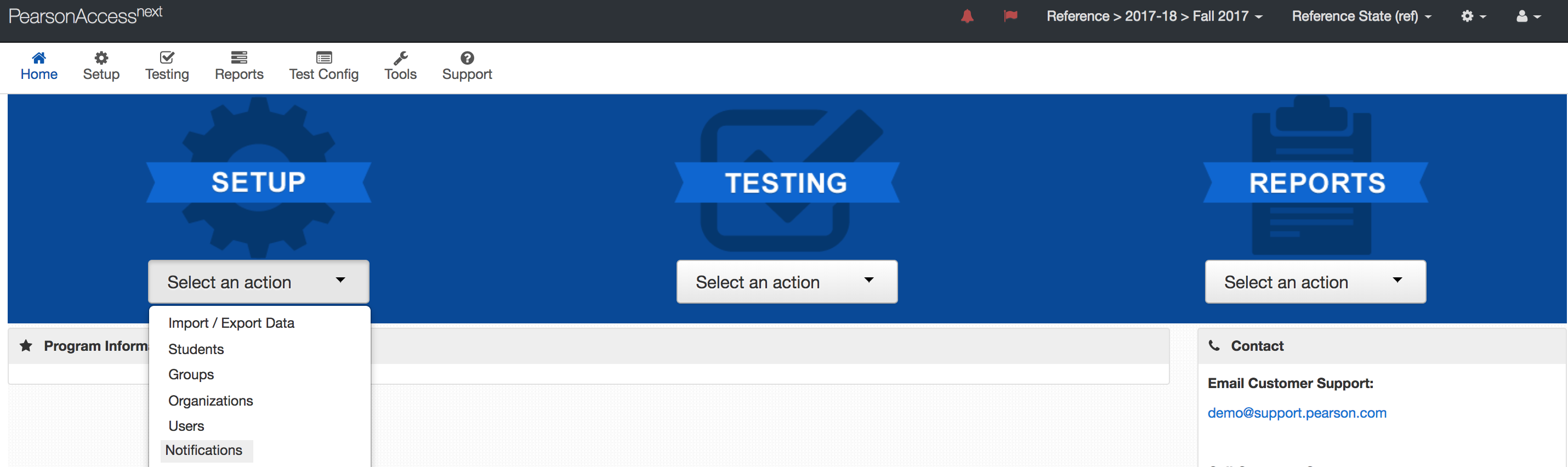Open the Setup gear nav item

coord(101,66)
